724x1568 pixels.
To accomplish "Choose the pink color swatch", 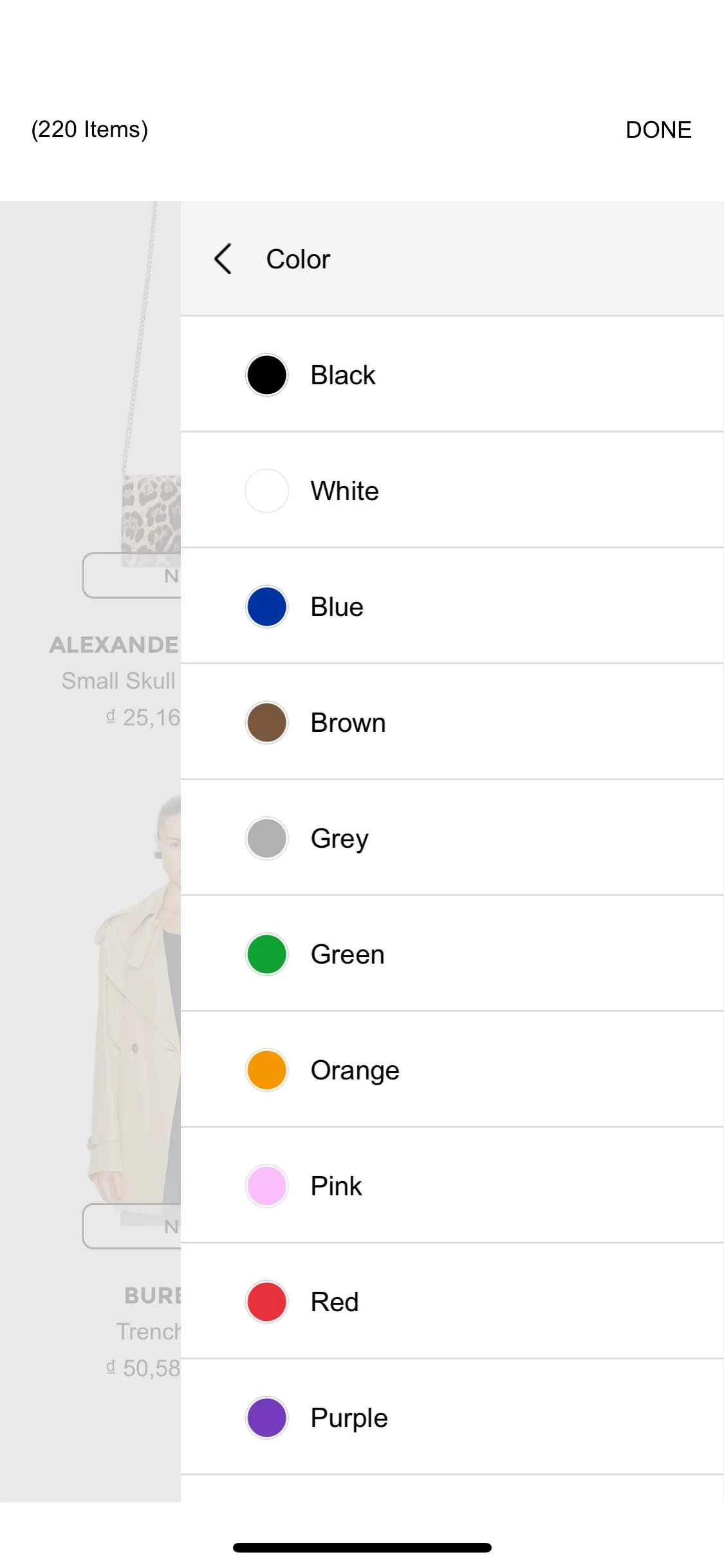I will tap(266, 1186).
